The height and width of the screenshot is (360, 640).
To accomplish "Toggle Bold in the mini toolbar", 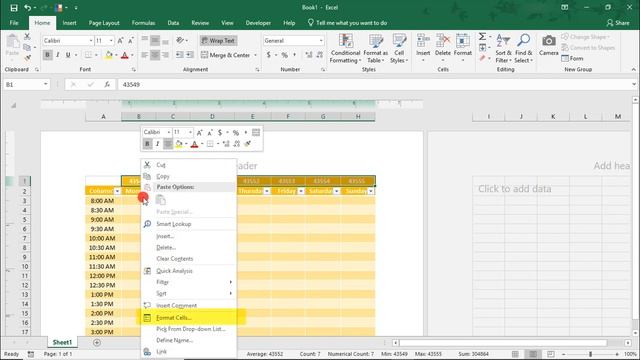I will [147, 144].
